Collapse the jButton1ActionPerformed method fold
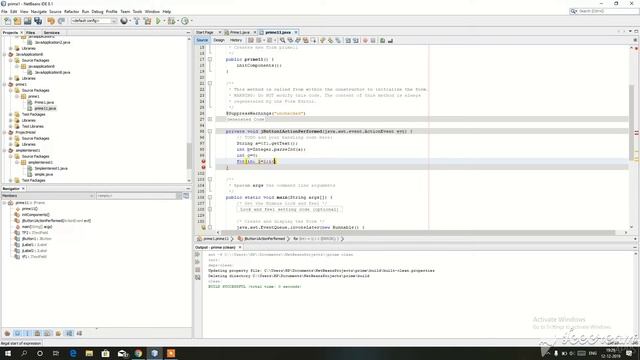The image size is (640, 360). [210, 131]
